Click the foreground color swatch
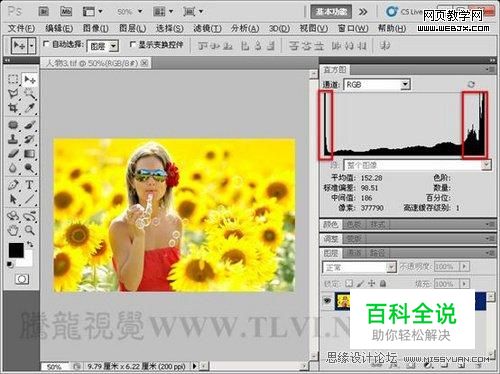This screenshot has height=374, width=500. 16,250
